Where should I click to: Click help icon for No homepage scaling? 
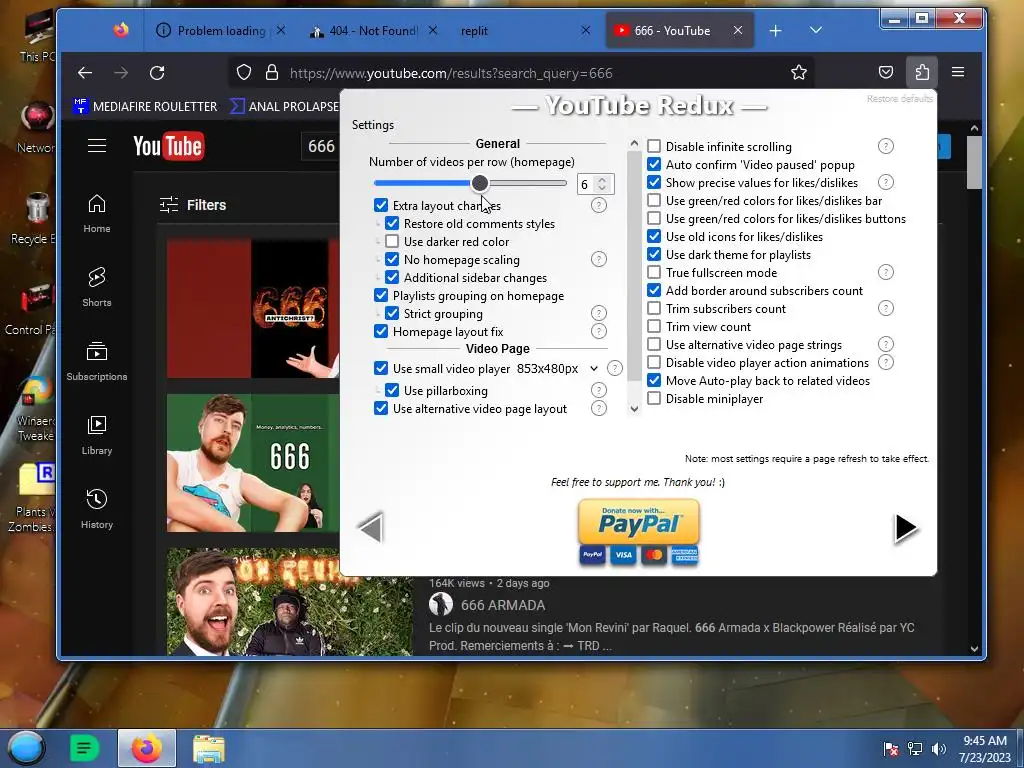click(598, 259)
